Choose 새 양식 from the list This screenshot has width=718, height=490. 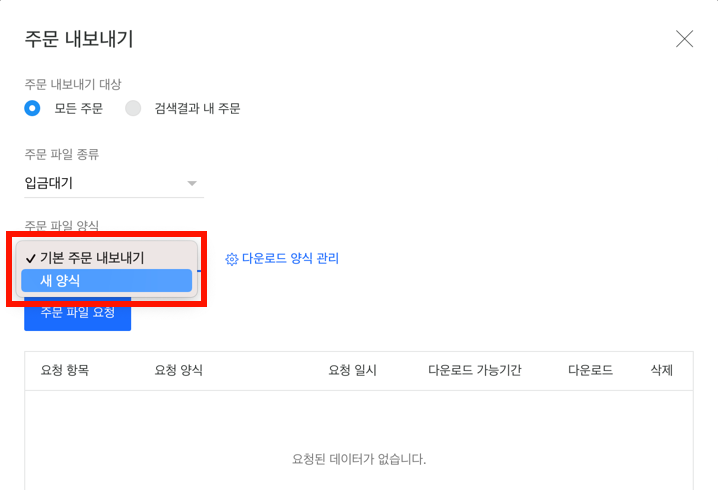pos(106,280)
